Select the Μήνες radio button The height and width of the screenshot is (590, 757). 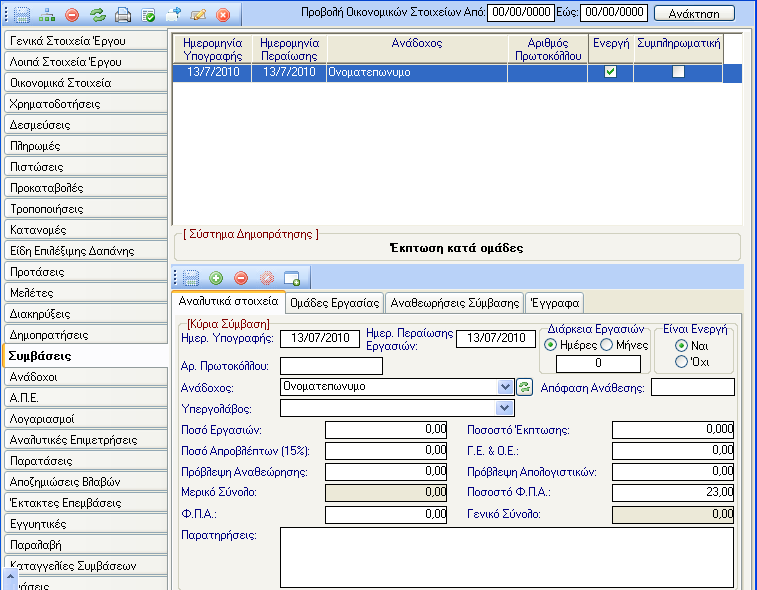(606, 345)
